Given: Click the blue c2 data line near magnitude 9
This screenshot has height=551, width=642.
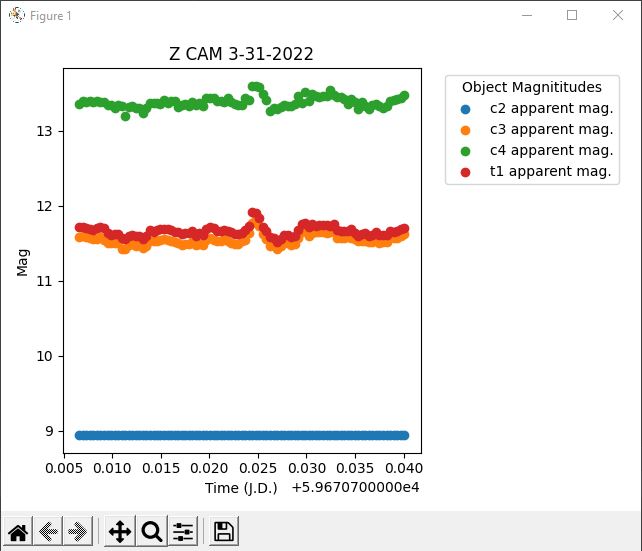Looking at the screenshot, I should coord(242,435).
